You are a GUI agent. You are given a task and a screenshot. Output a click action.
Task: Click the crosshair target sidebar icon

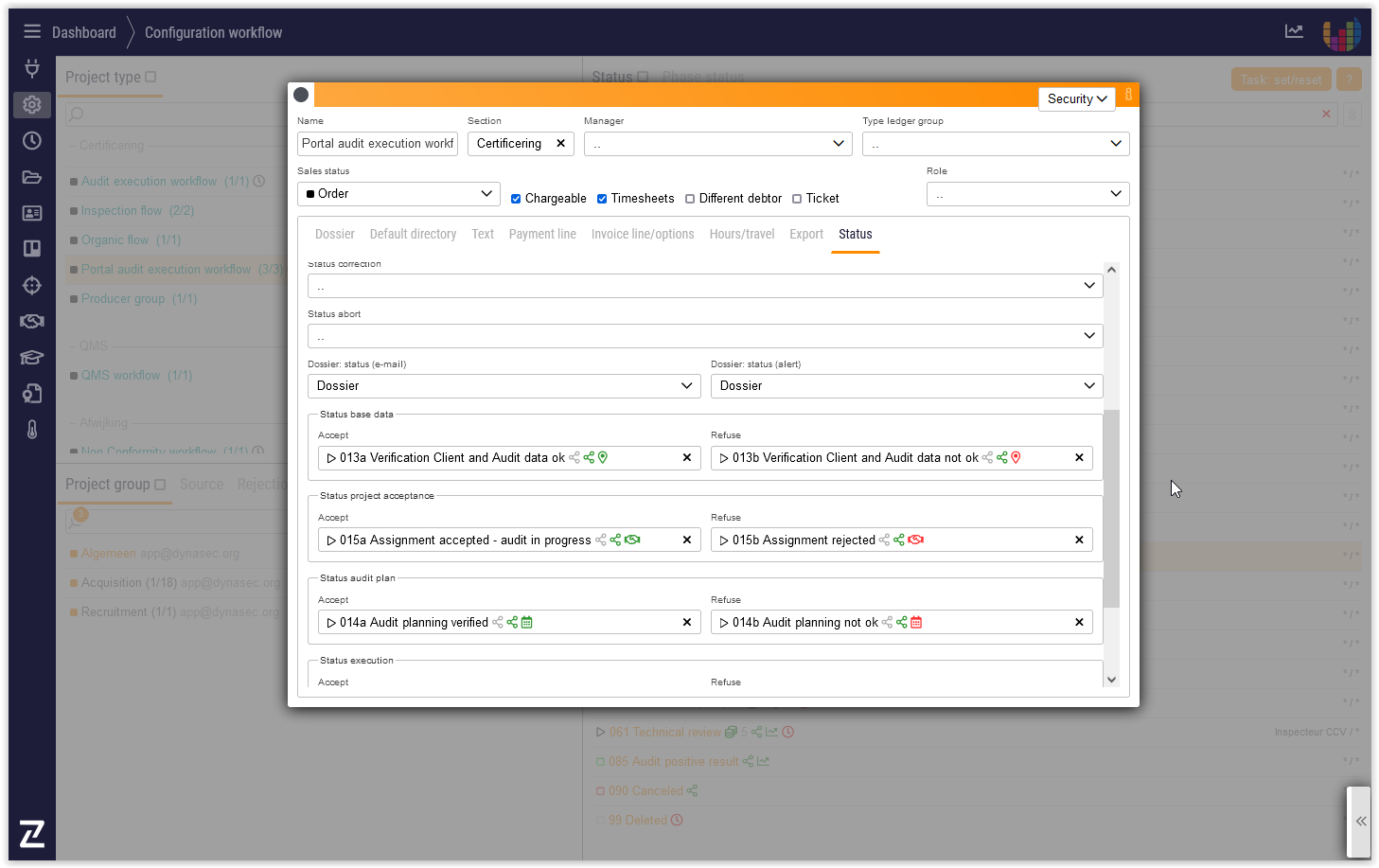32,285
